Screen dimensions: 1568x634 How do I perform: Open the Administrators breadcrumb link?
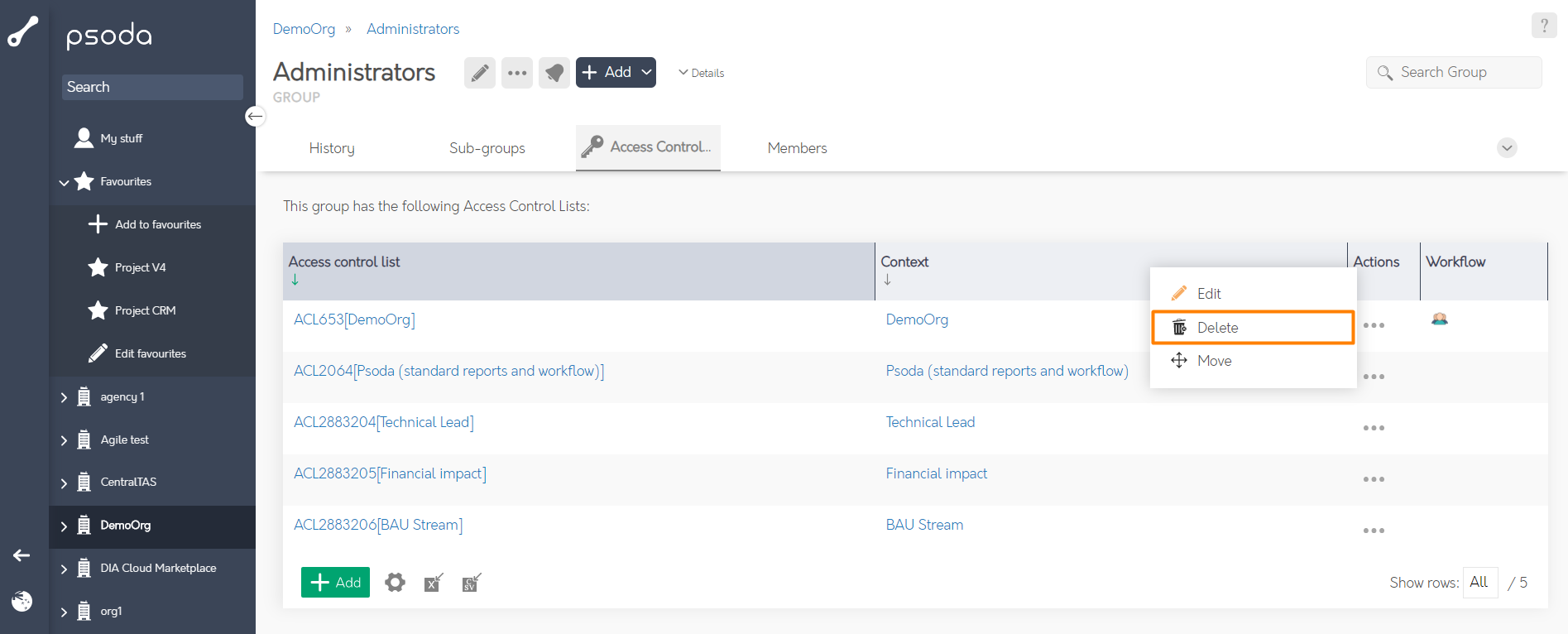tap(413, 29)
